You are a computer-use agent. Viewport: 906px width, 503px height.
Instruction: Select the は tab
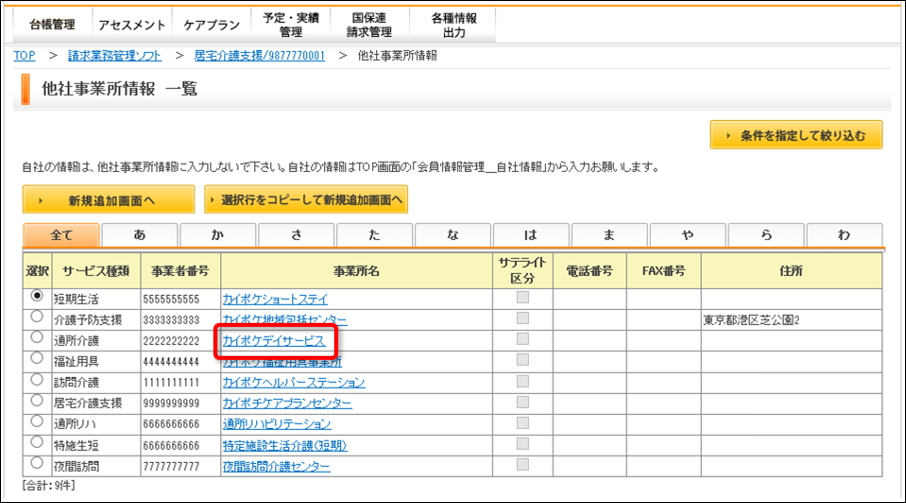tap(531, 235)
